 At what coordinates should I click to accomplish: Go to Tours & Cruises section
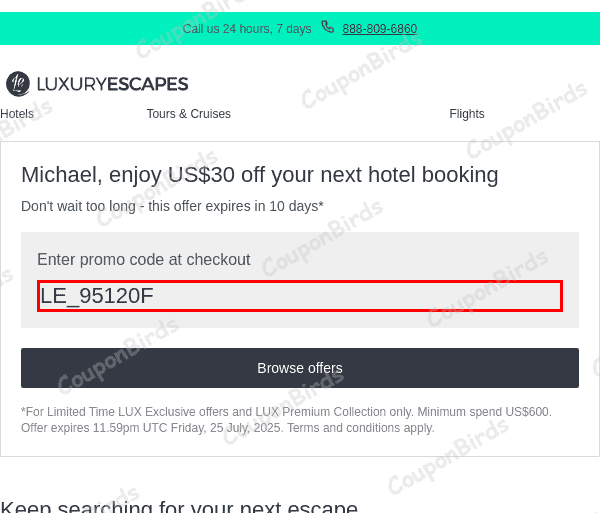point(188,114)
